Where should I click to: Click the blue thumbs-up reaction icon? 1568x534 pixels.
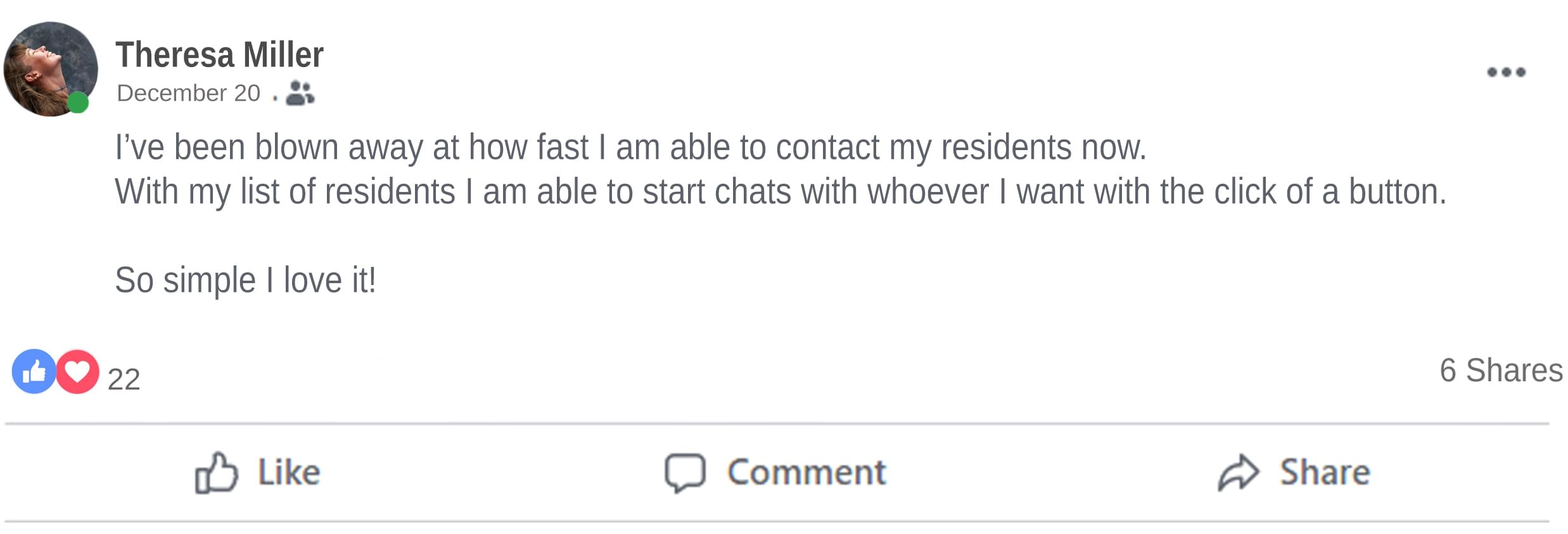click(x=33, y=371)
